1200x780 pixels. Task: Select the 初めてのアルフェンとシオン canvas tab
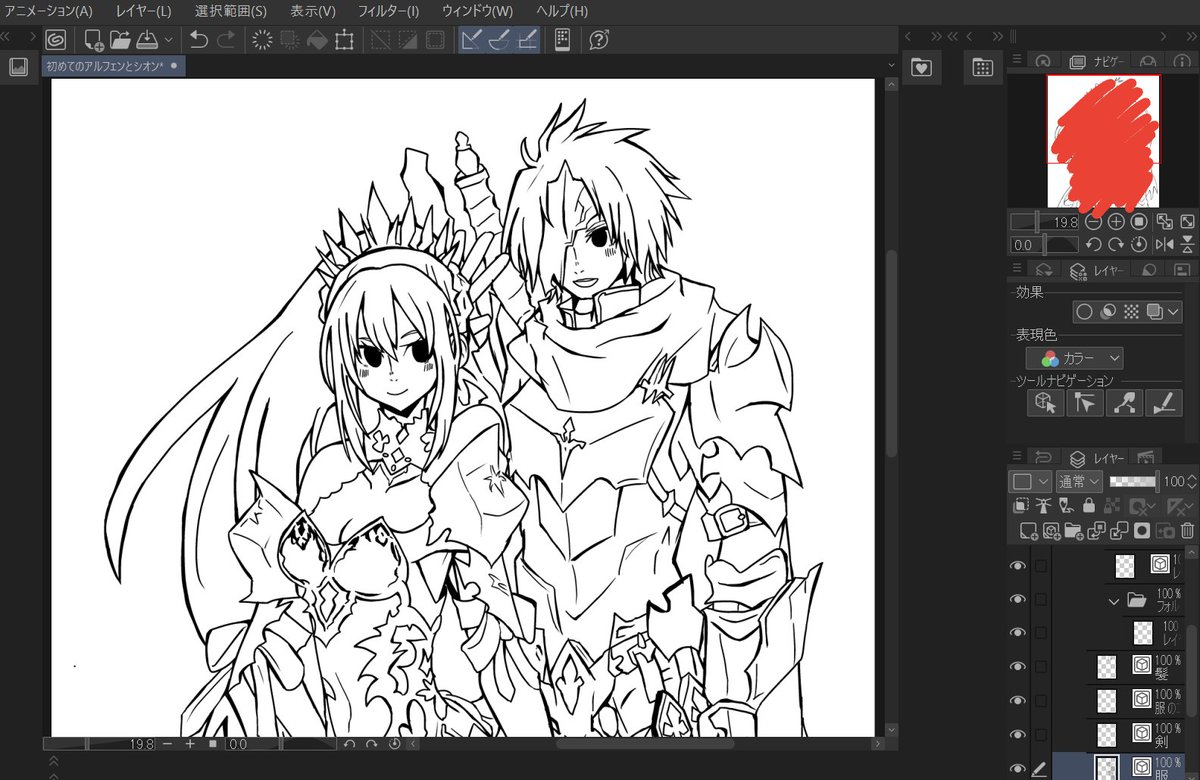pos(112,66)
